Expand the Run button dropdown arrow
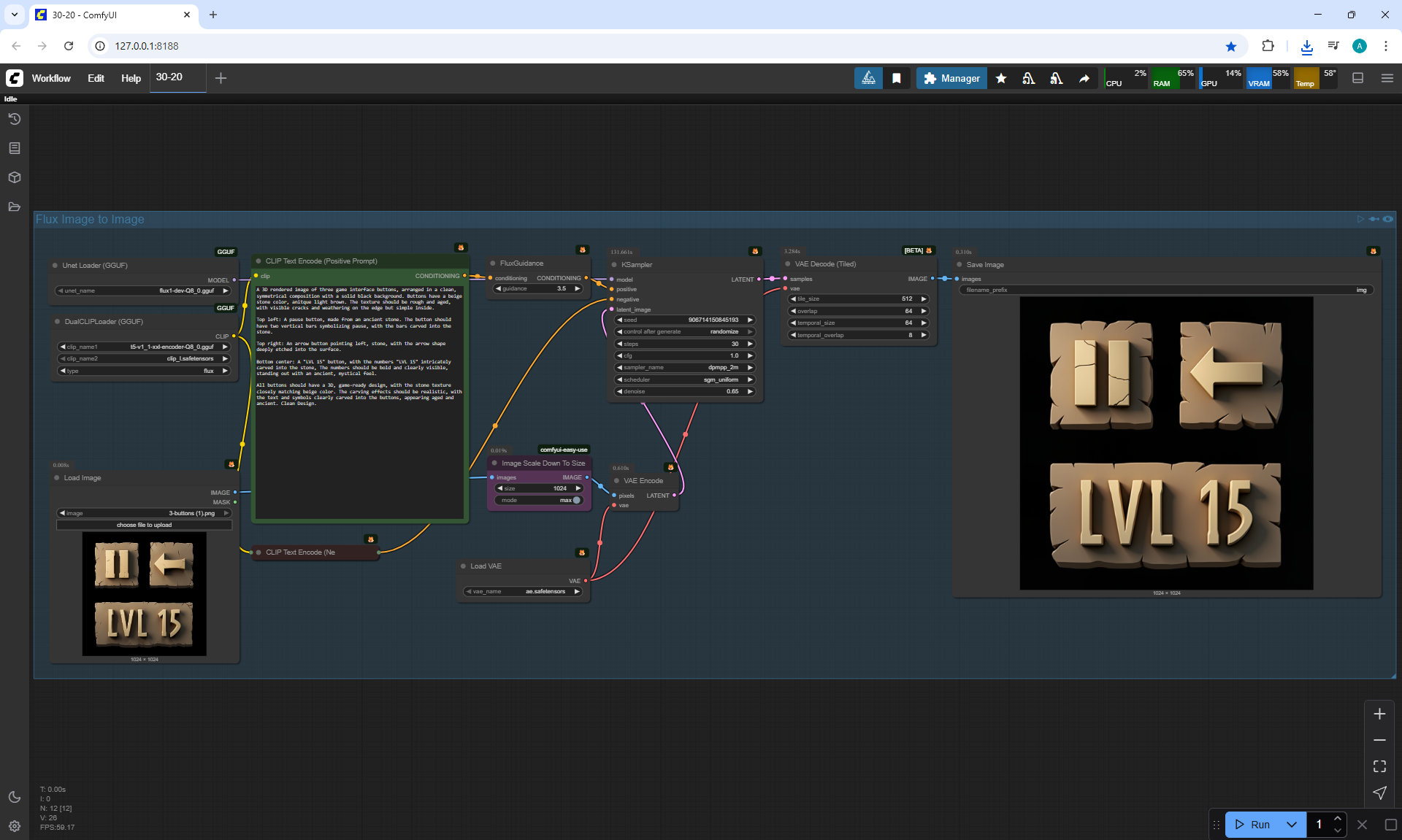Screen dimensions: 1402x840 click(x=1291, y=825)
